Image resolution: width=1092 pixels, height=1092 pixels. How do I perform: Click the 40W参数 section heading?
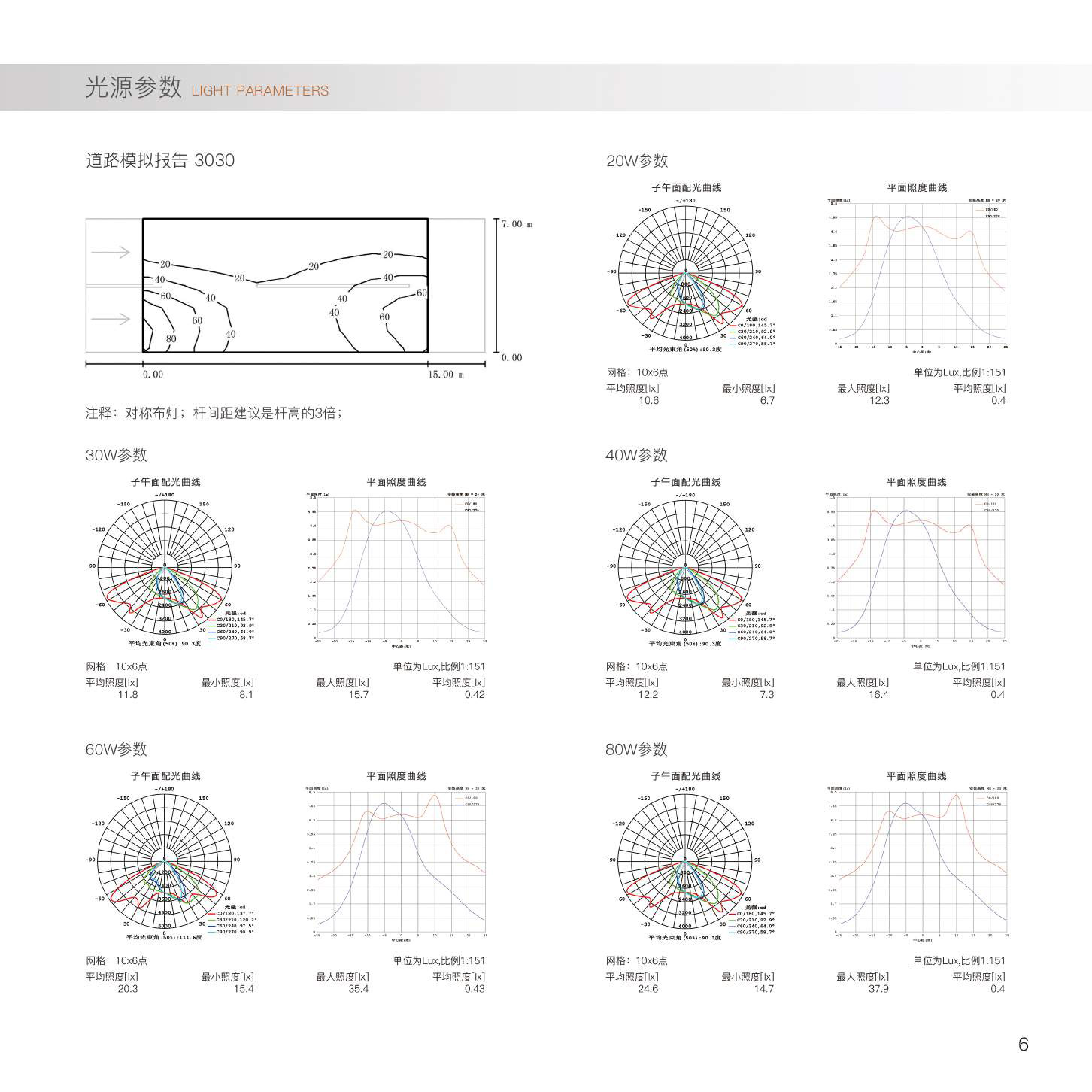click(637, 455)
